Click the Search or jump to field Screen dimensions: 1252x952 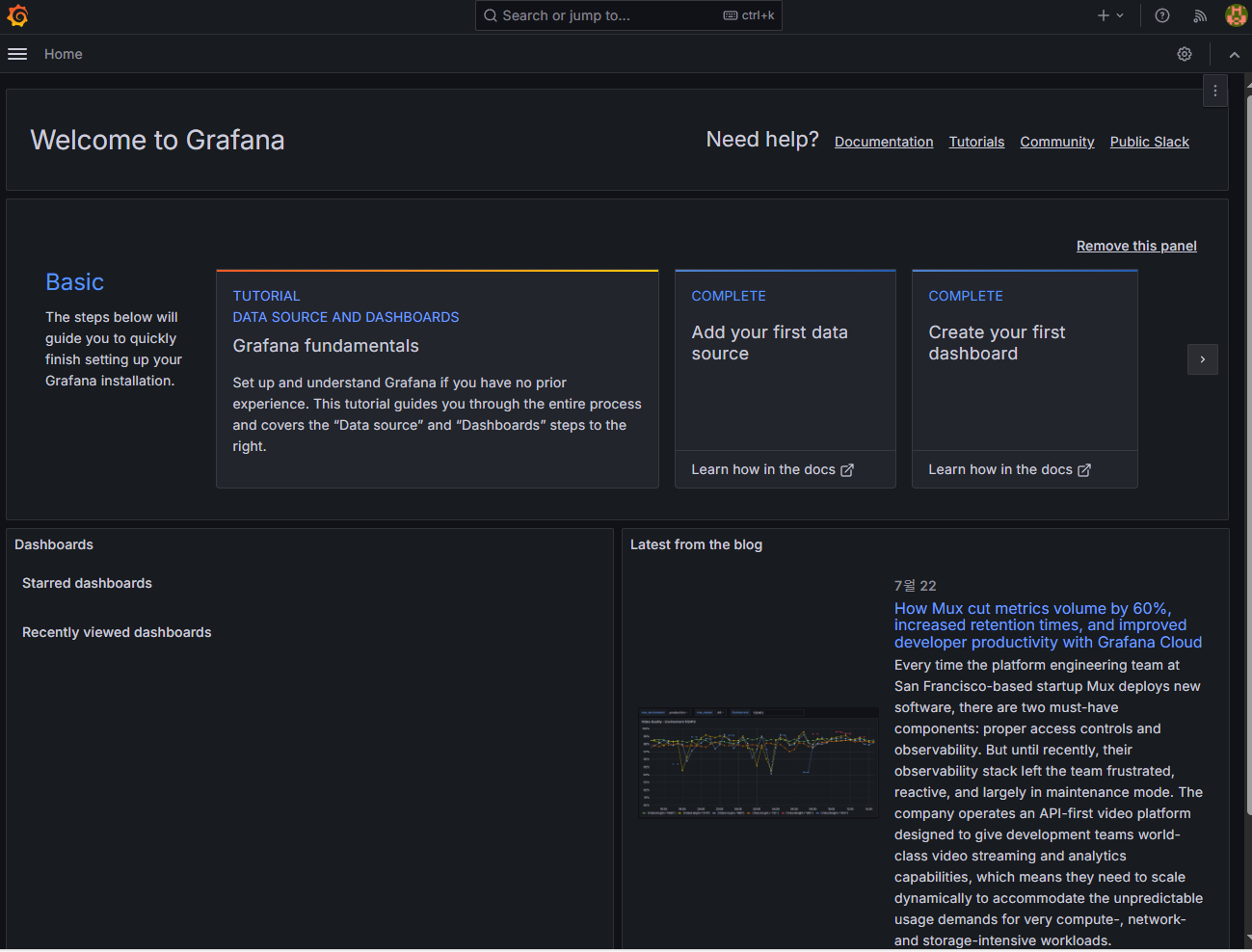[x=628, y=15]
